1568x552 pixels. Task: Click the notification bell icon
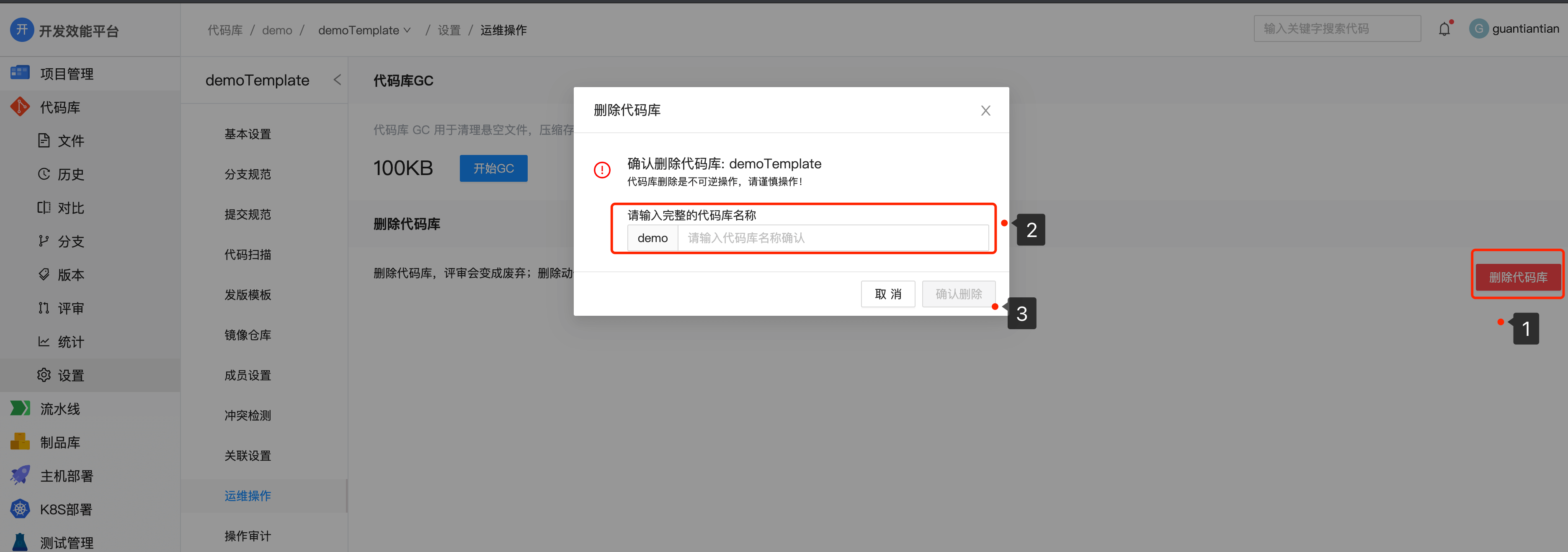1444,28
